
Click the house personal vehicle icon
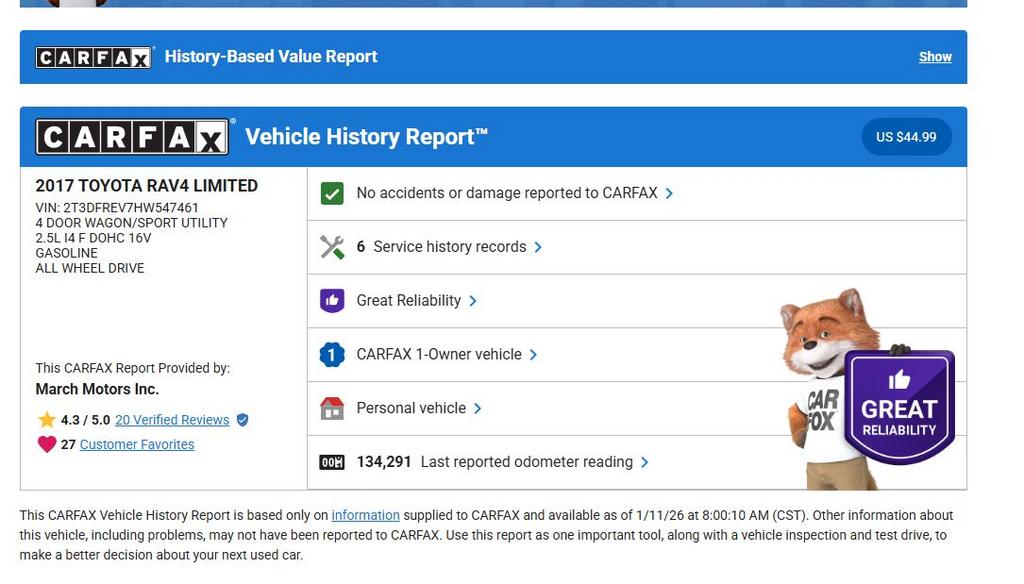pyautogui.click(x=332, y=408)
